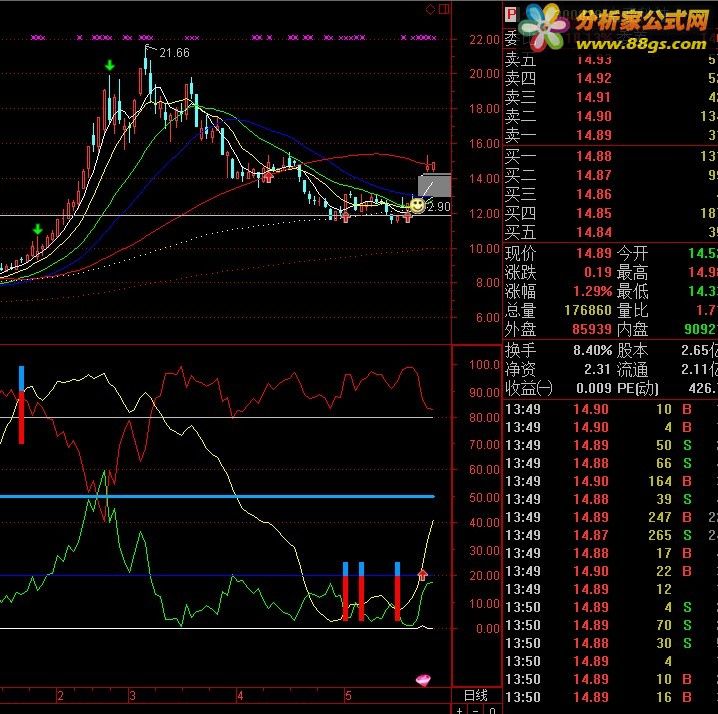Click the minus zoom button under 日线
Viewport: 718px width, 714px height.
pyautogui.click(x=475, y=710)
